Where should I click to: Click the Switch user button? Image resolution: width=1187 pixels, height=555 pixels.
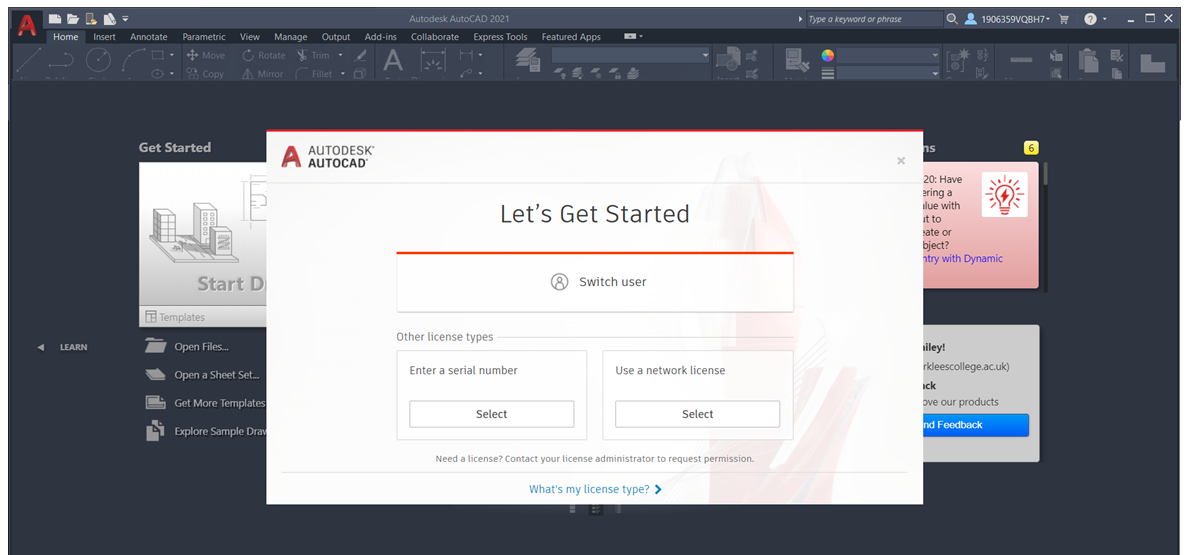pos(595,282)
